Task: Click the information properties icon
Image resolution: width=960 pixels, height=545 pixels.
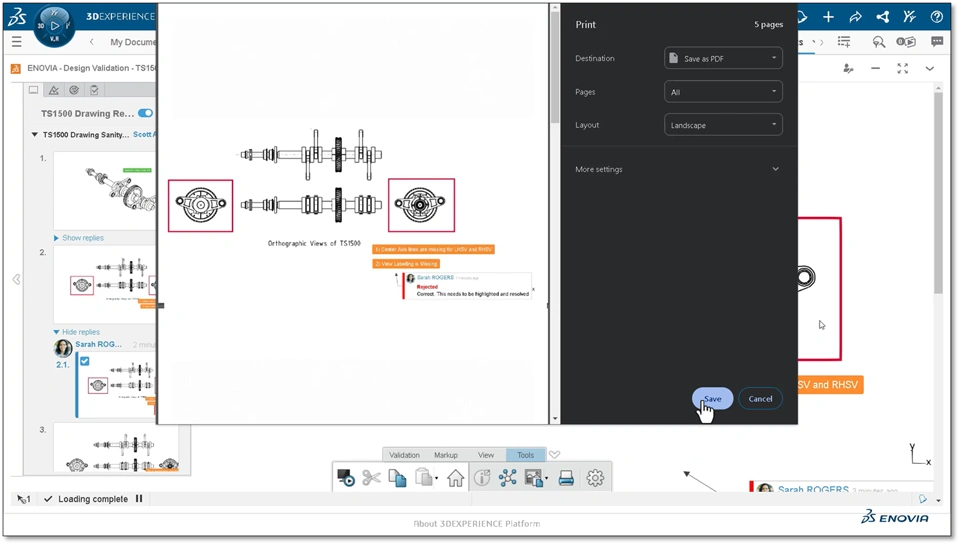Action: point(482,478)
